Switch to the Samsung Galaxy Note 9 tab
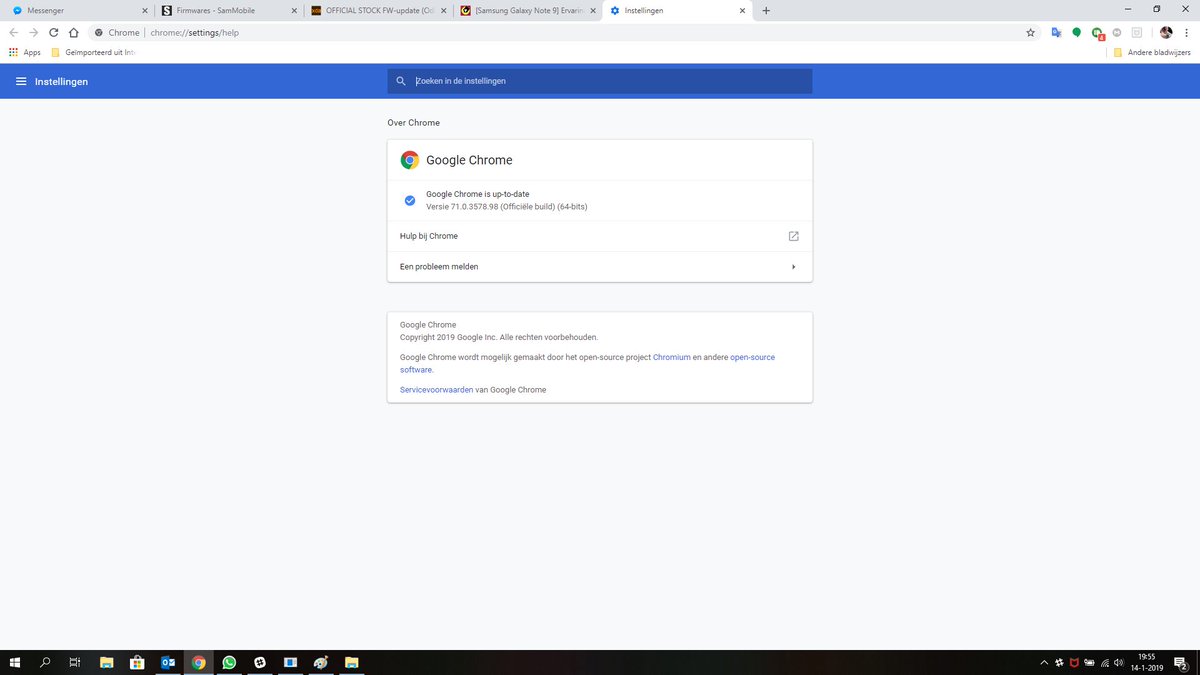Screen dimensions: 1200x675 526,10
